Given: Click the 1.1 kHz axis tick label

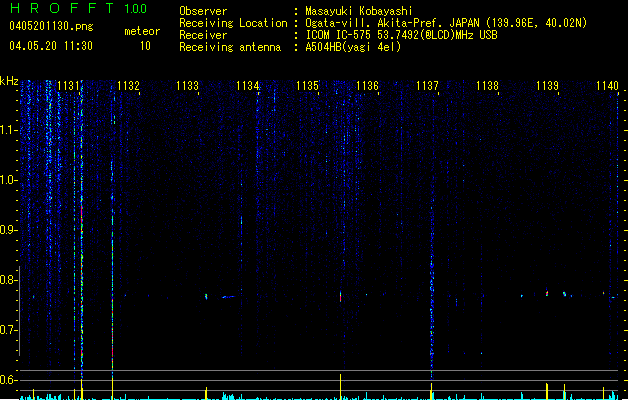Looking at the screenshot, I should click(x=8, y=130).
